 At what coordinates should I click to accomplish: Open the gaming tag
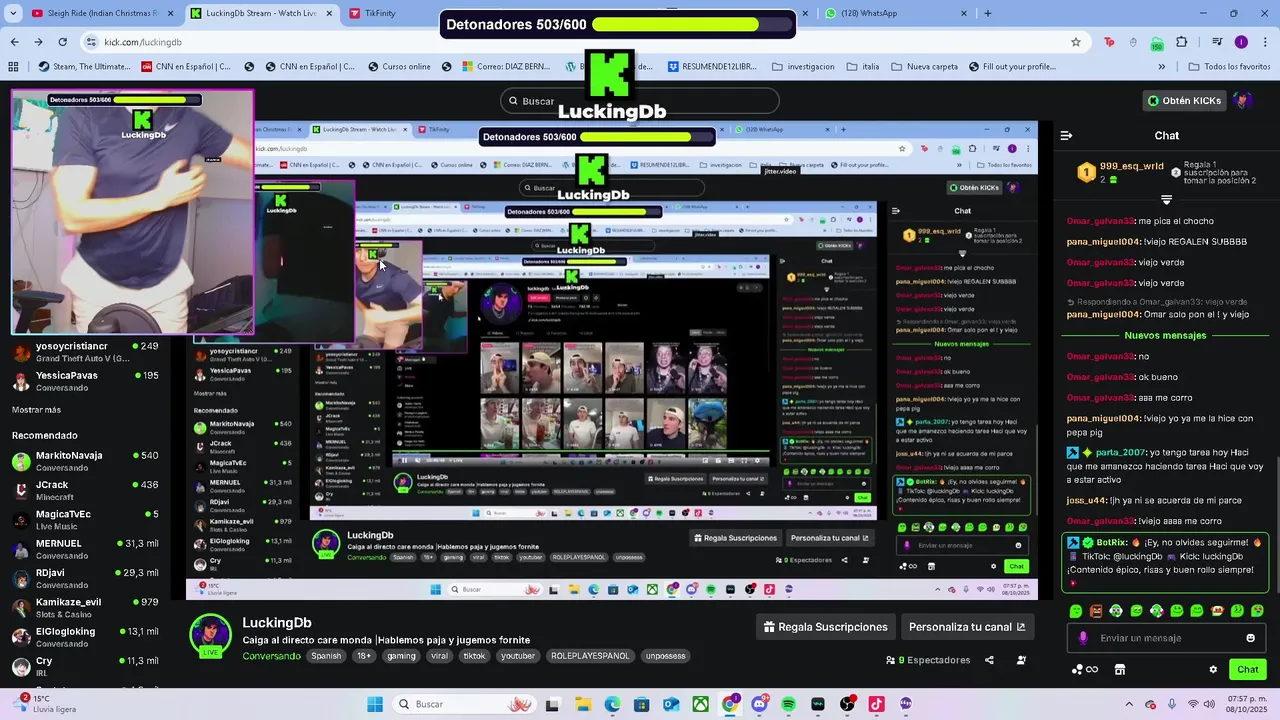pos(401,656)
